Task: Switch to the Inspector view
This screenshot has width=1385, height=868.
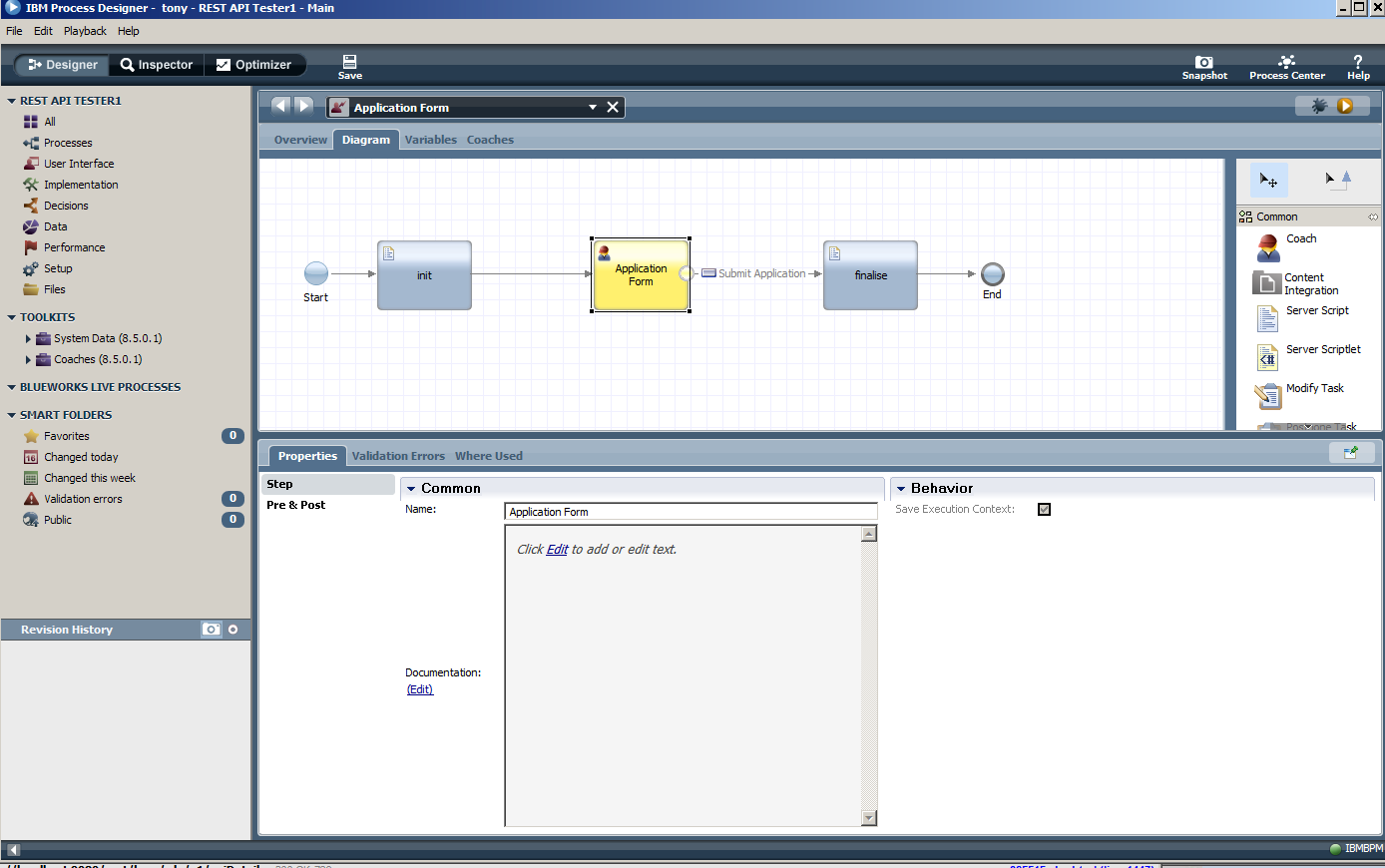Action: tap(156, 65)
